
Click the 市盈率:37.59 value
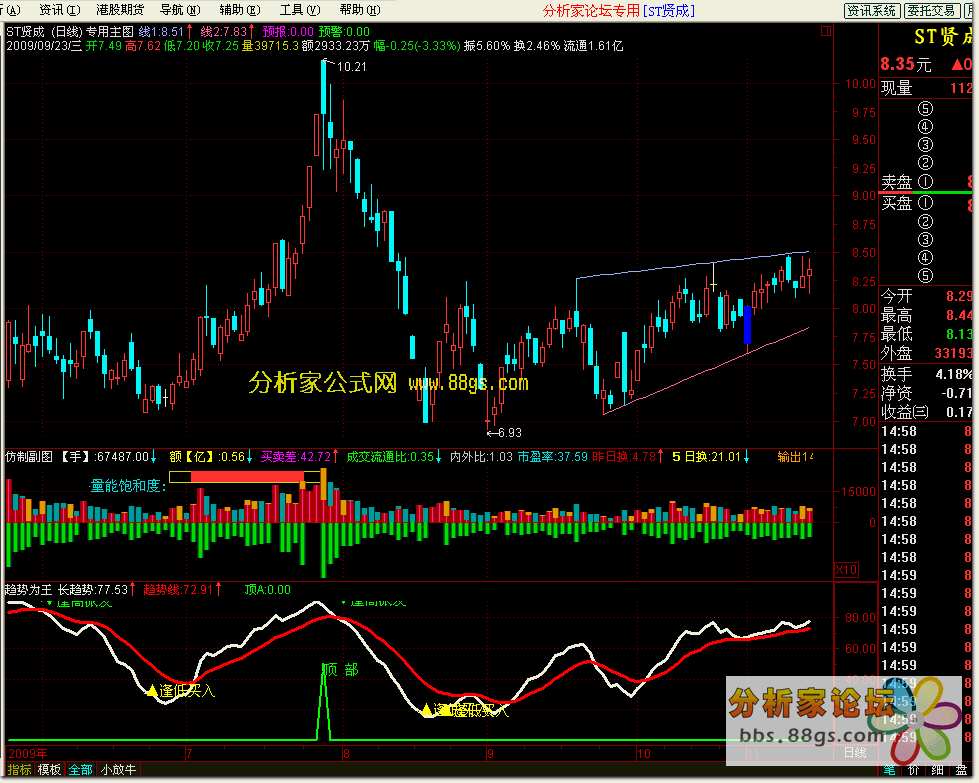[553, 456]
